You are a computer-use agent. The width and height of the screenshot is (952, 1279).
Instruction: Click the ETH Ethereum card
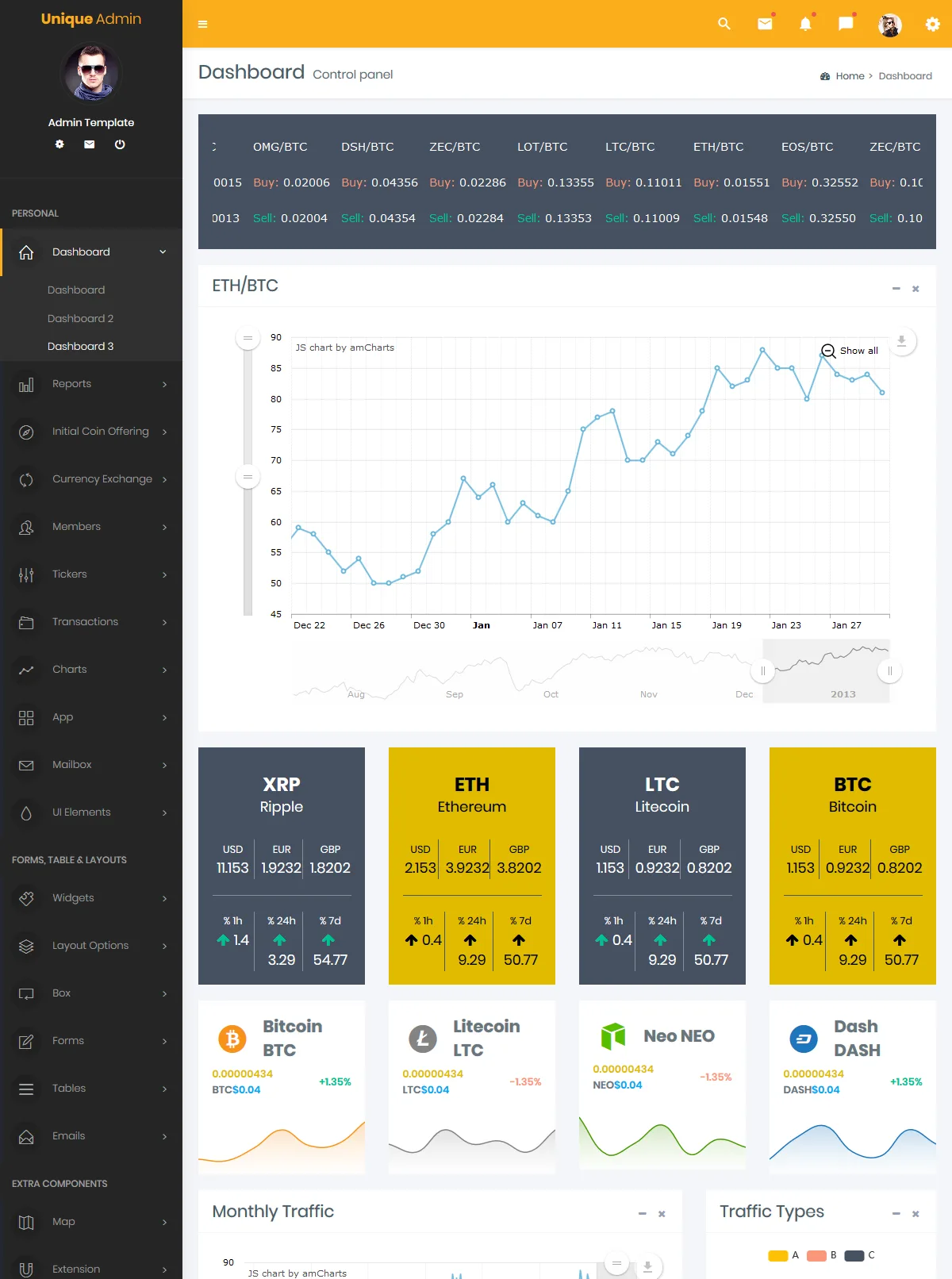(x=472, y=866)
